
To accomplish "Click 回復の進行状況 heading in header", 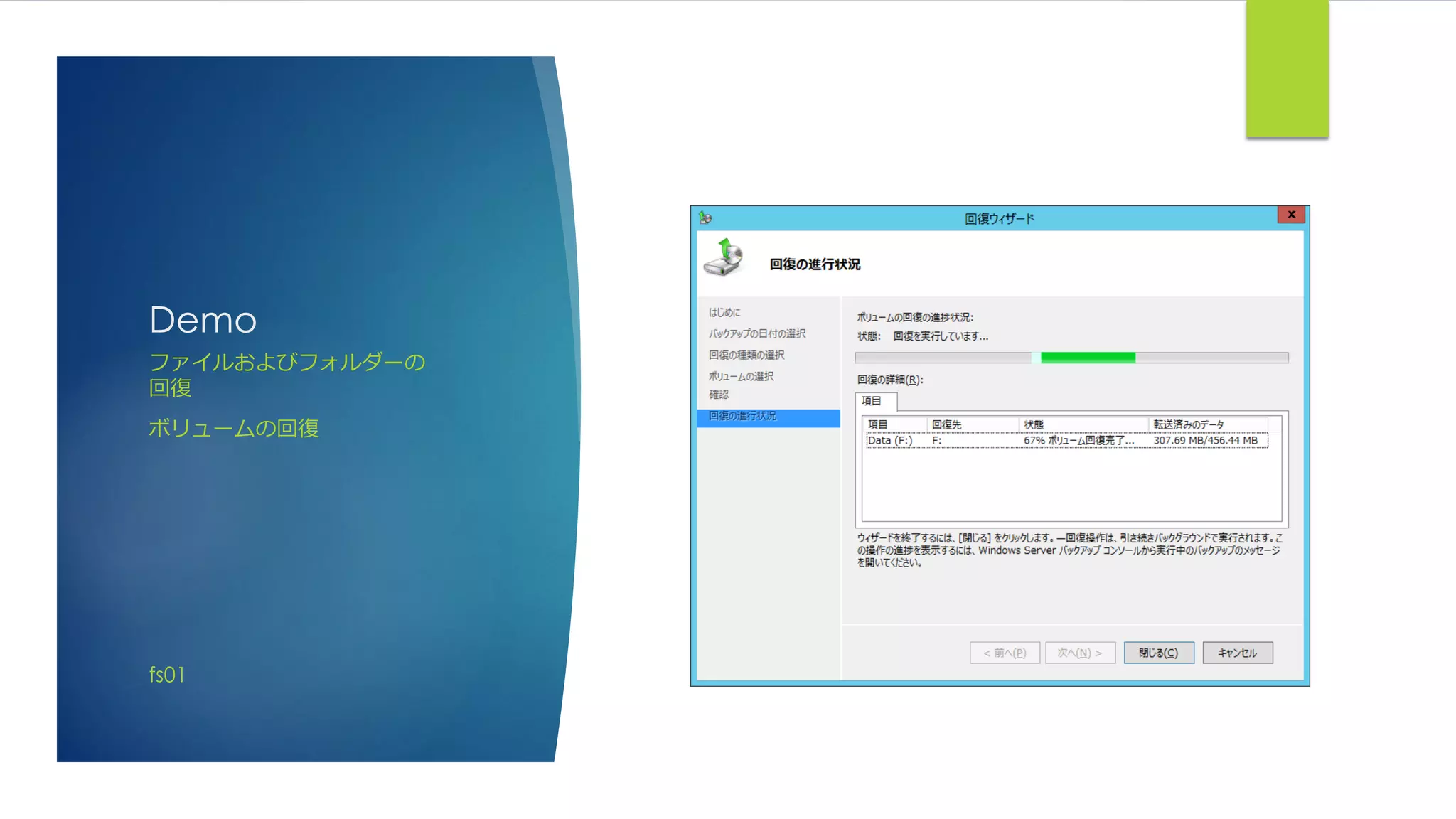I will tap(815, 264).
